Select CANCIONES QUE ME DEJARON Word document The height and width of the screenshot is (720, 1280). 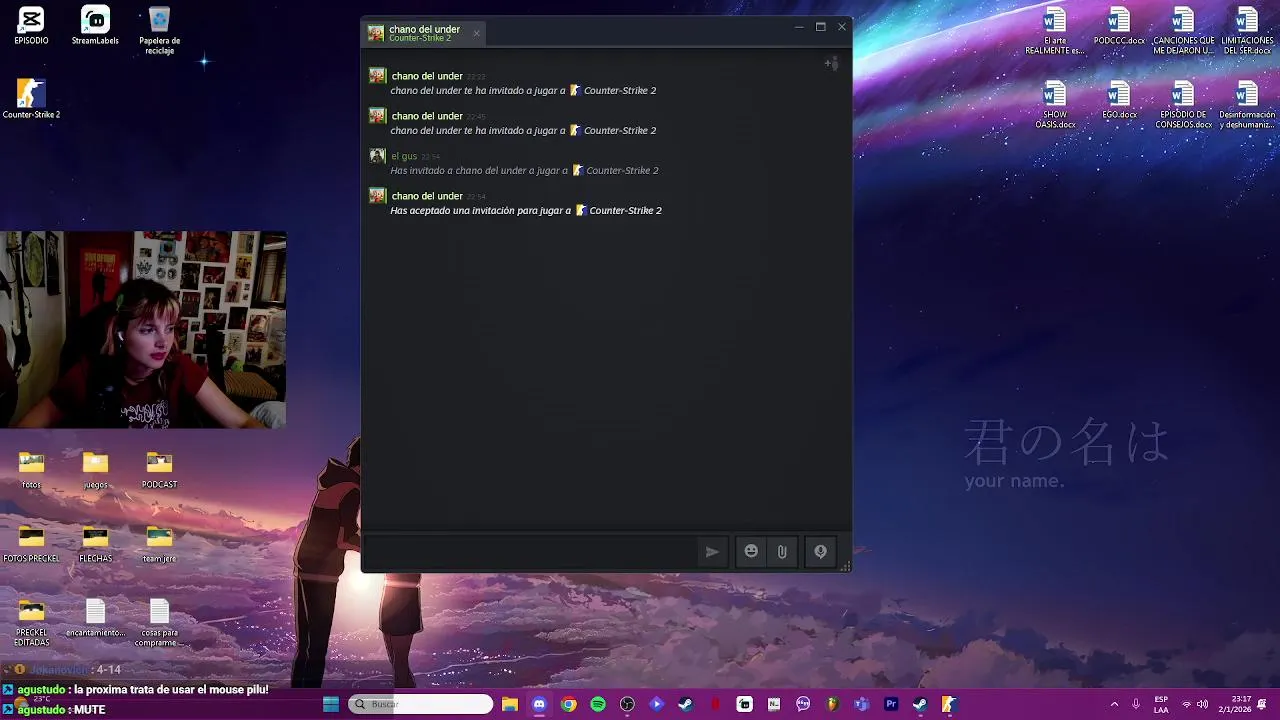coord(1182,30)
